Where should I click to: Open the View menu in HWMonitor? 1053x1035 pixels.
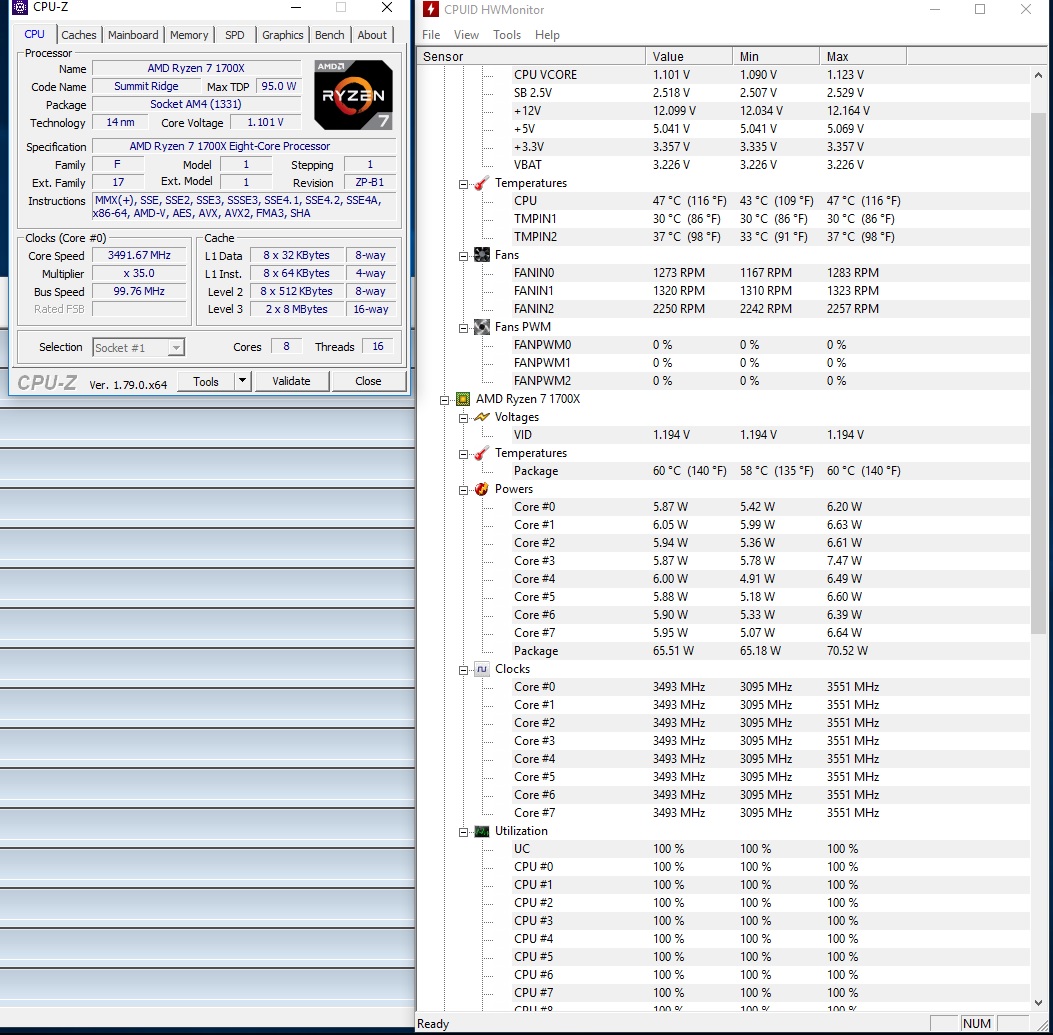click(466, 35)
